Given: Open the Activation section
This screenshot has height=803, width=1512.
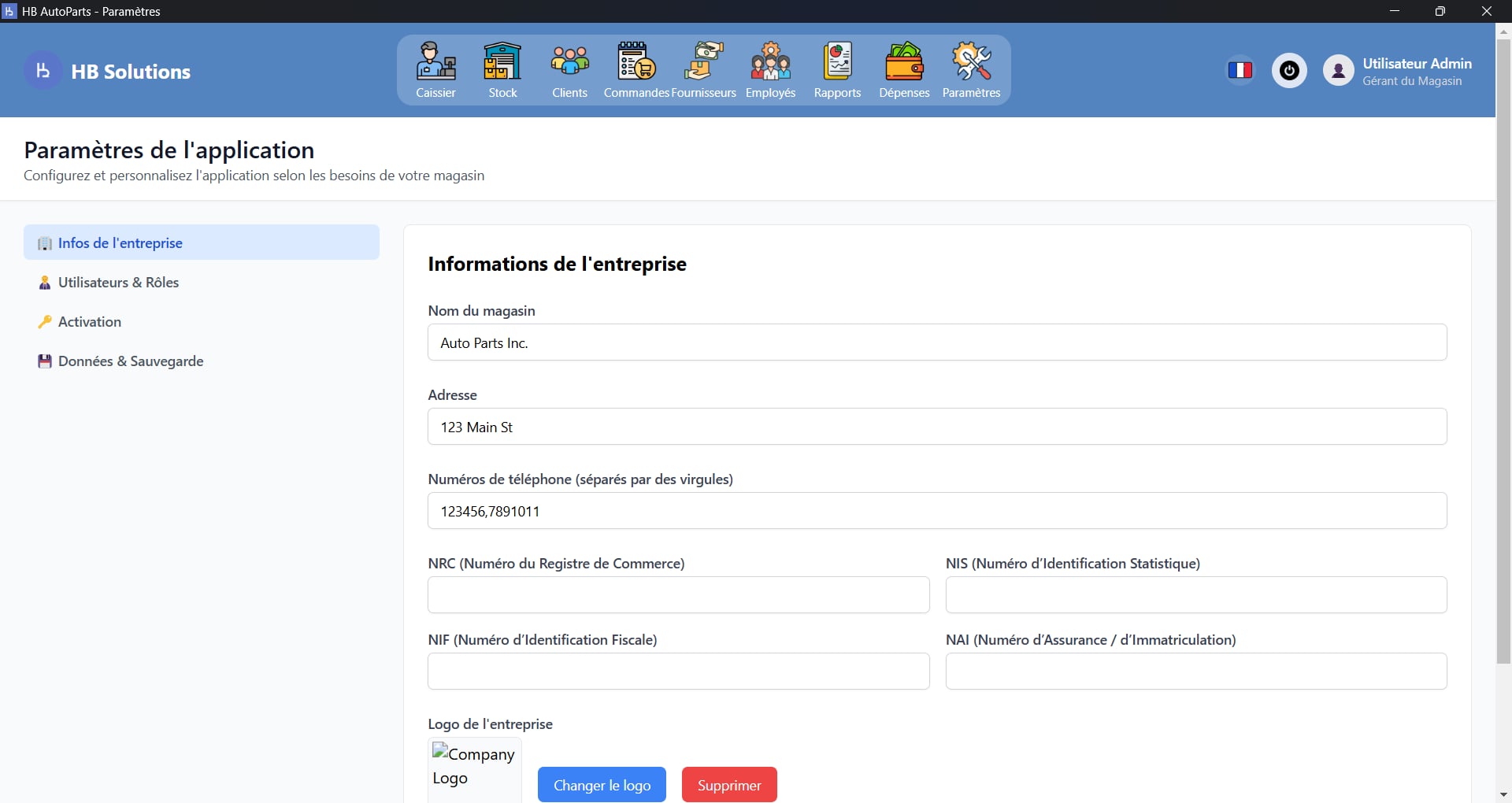Looking at the screenshot, I should (x=90, y=321).
